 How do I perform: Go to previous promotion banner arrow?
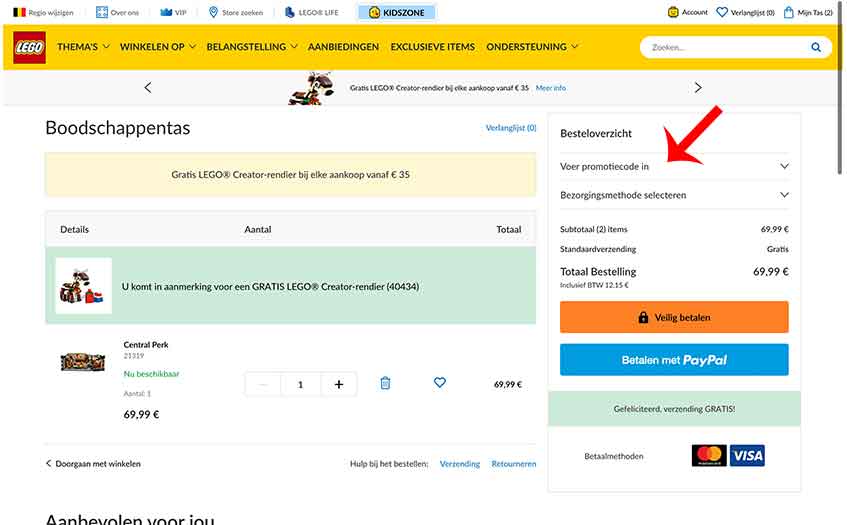[148, 88]
